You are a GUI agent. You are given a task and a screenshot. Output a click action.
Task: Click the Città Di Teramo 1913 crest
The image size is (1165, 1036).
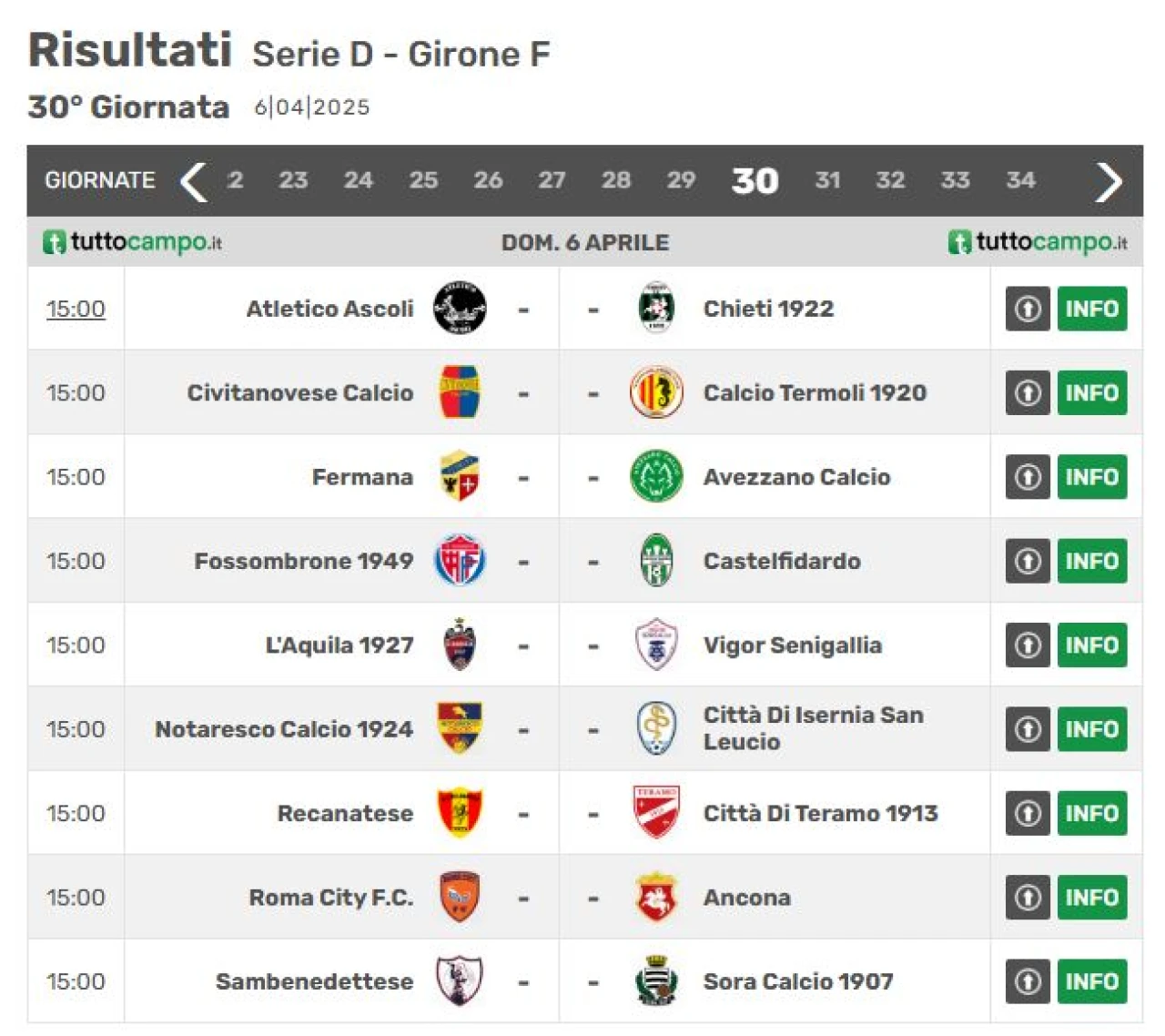[656, 812]
